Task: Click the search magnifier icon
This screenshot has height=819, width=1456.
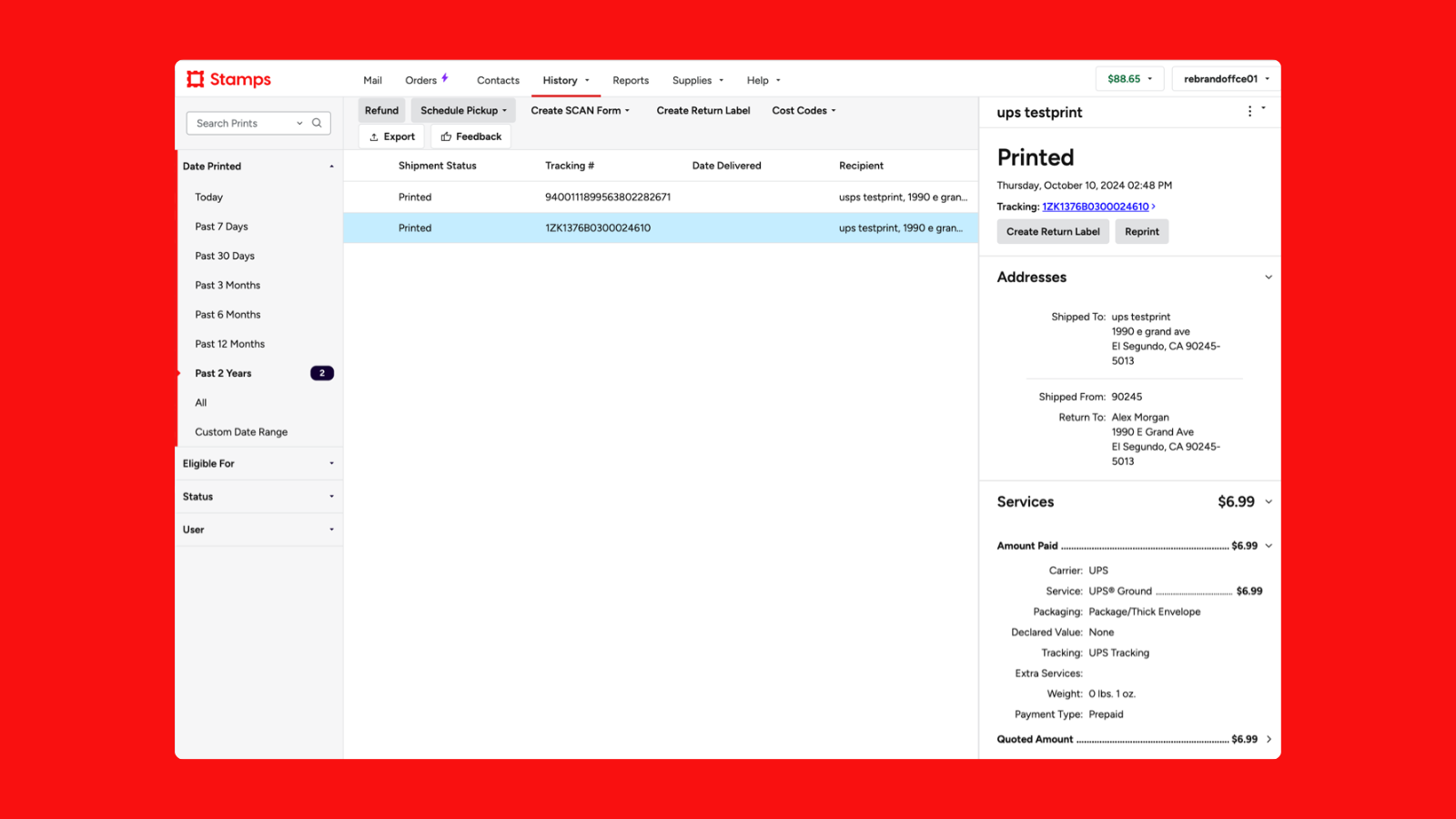Action: point(317,123)
